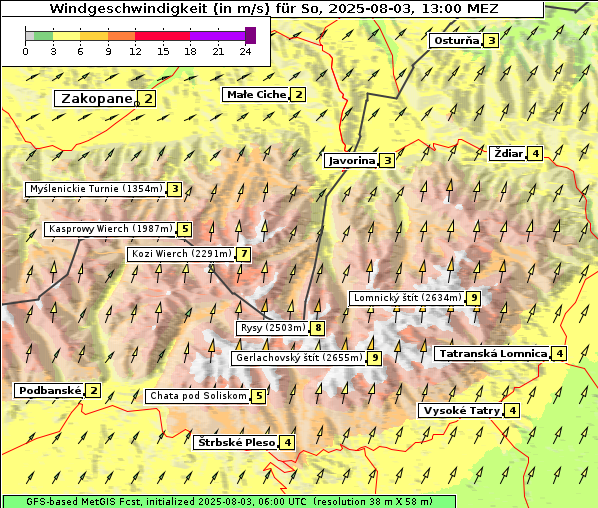Click the Vysoké Tatry wind badge

[x=512, y=411]
